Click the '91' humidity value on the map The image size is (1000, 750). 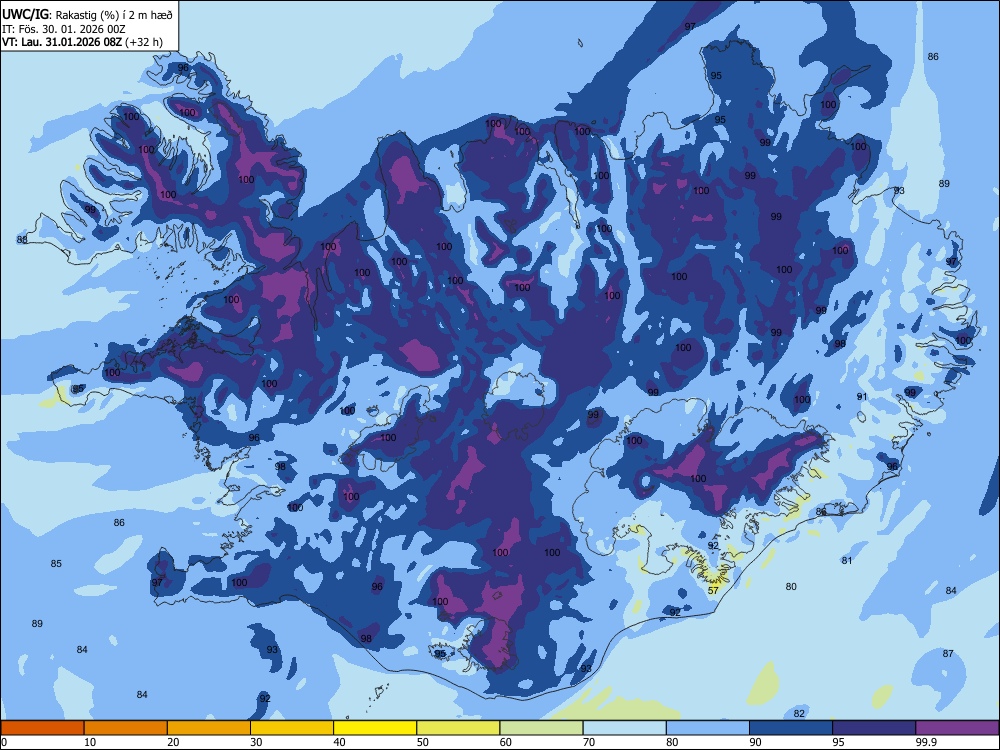[x=862, y=397]
